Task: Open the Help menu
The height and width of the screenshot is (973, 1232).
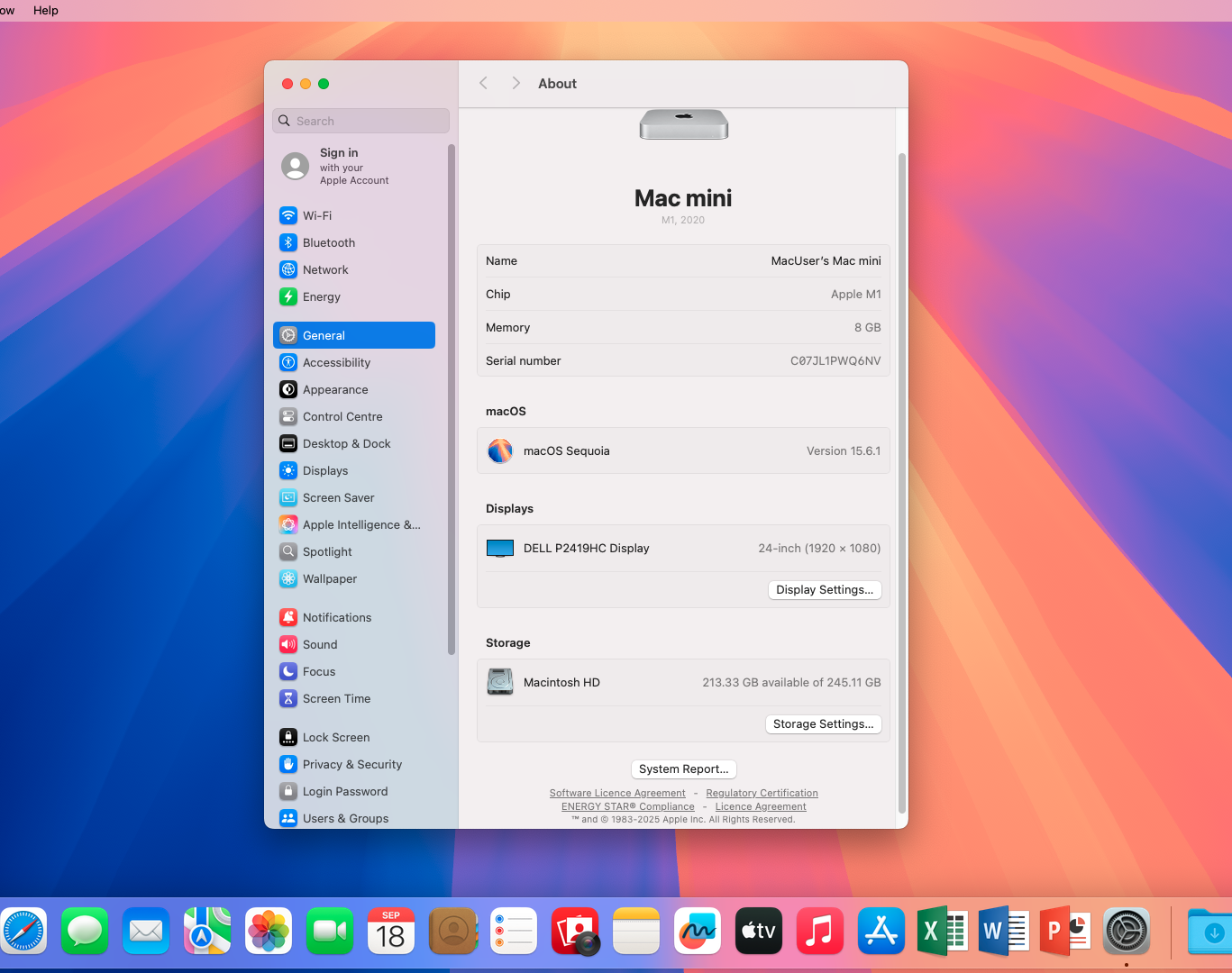Action: 46,11
